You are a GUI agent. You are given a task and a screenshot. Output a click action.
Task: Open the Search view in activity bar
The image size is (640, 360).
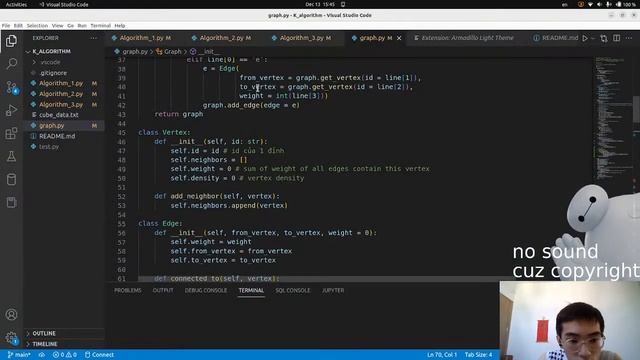pyautogui.click(x=11, y=64)
